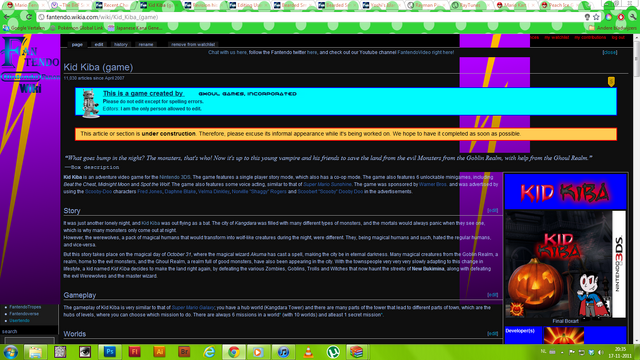Open 'my contributions' link

pos(590,38)
